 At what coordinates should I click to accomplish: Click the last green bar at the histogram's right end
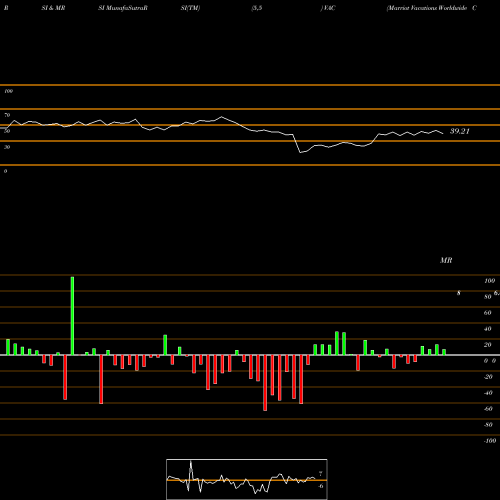[444, 352]
